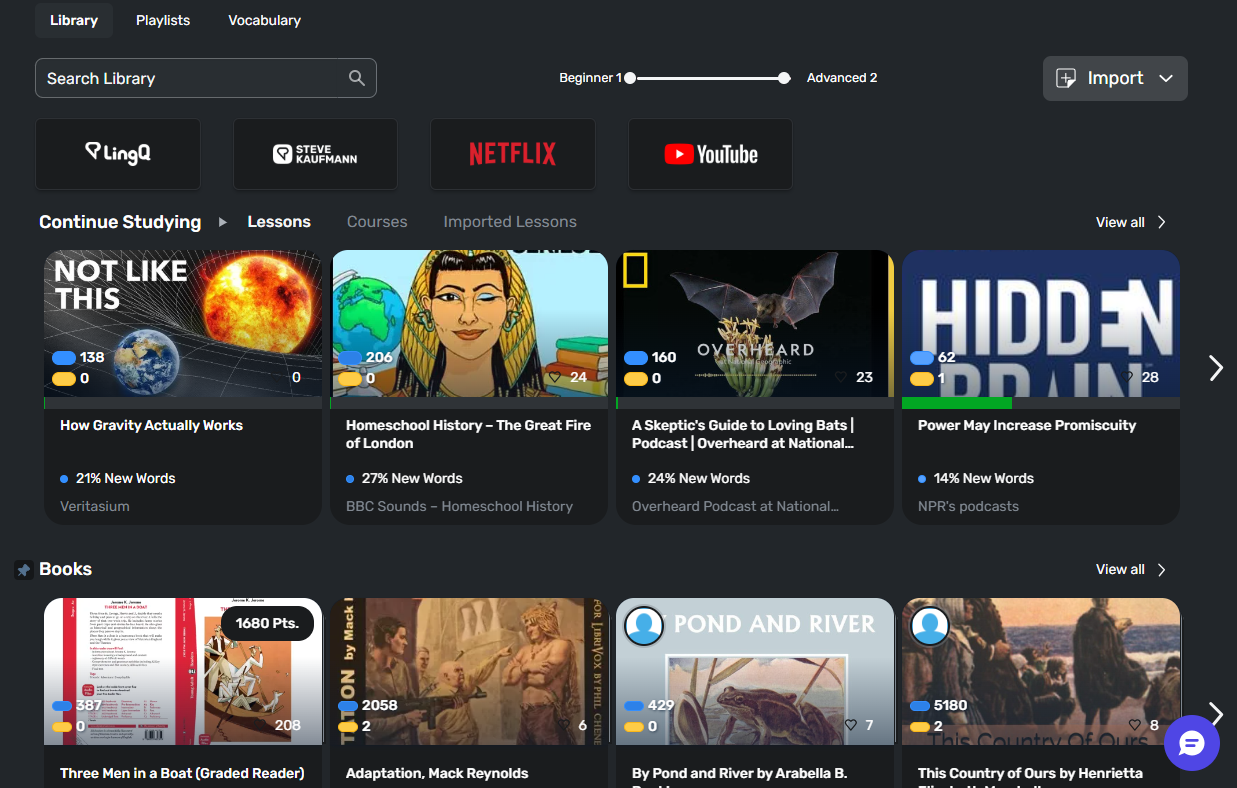Open the How Gravity Actually Works thumbnail
This screenshot has height=788, width=1237.
(183, 323)
